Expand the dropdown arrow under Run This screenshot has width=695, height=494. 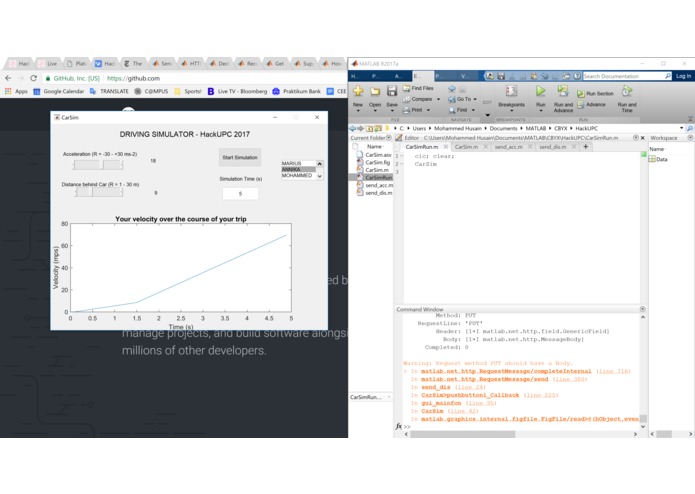[540, 111]
